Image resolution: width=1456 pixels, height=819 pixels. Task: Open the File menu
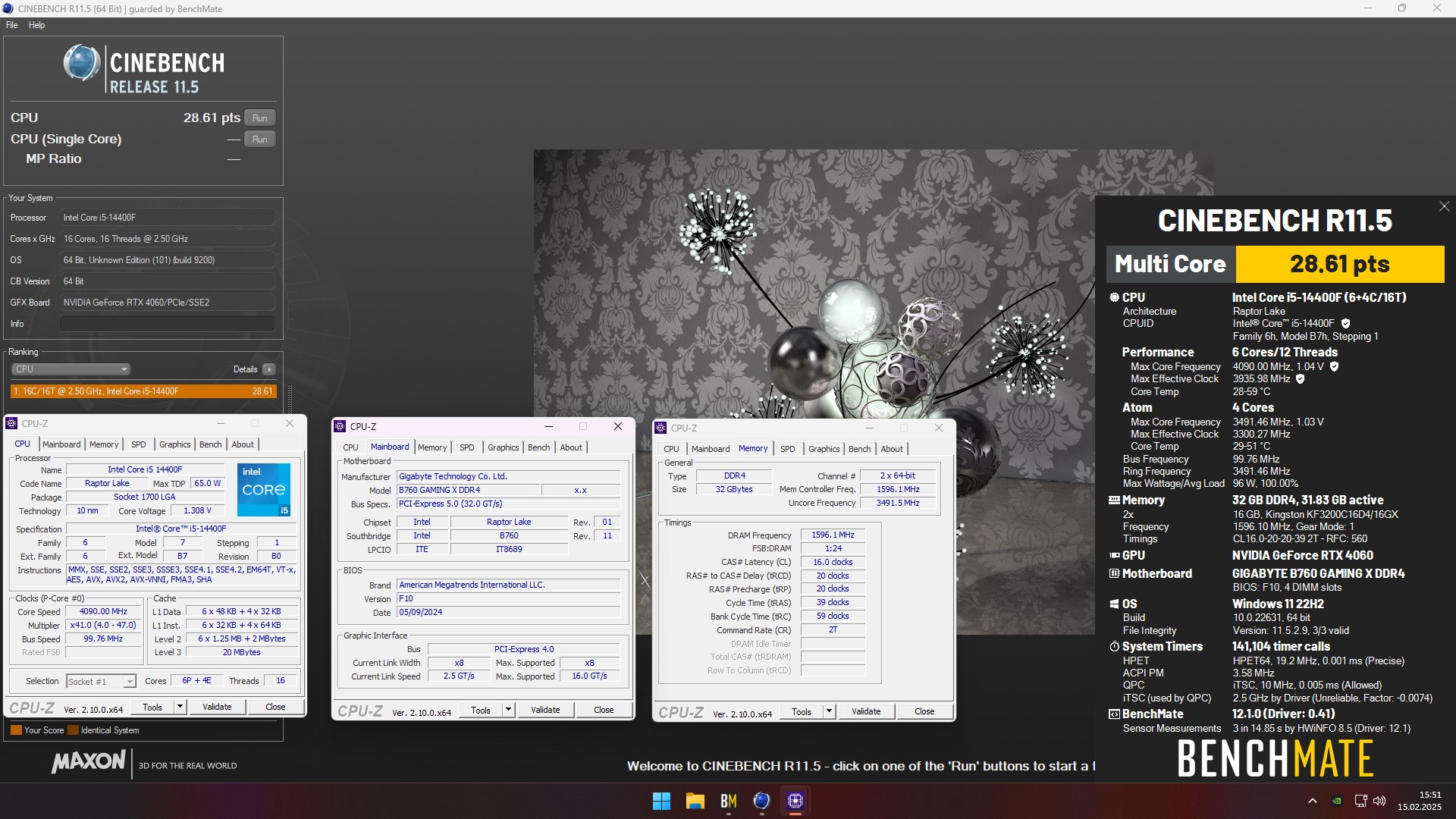(12, 25)
